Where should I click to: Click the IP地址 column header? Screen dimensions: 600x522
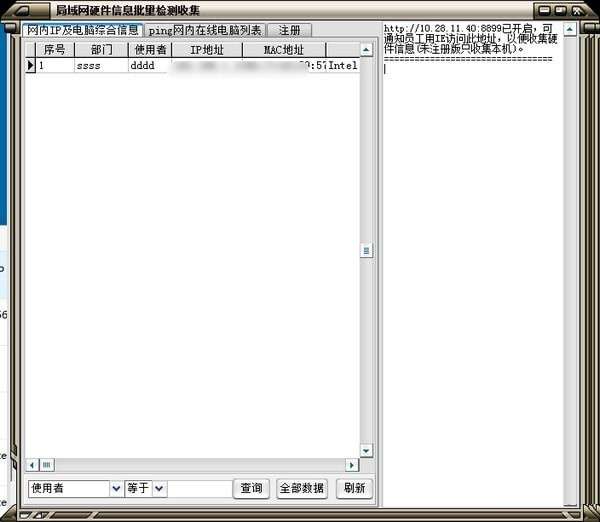(207, 49)
